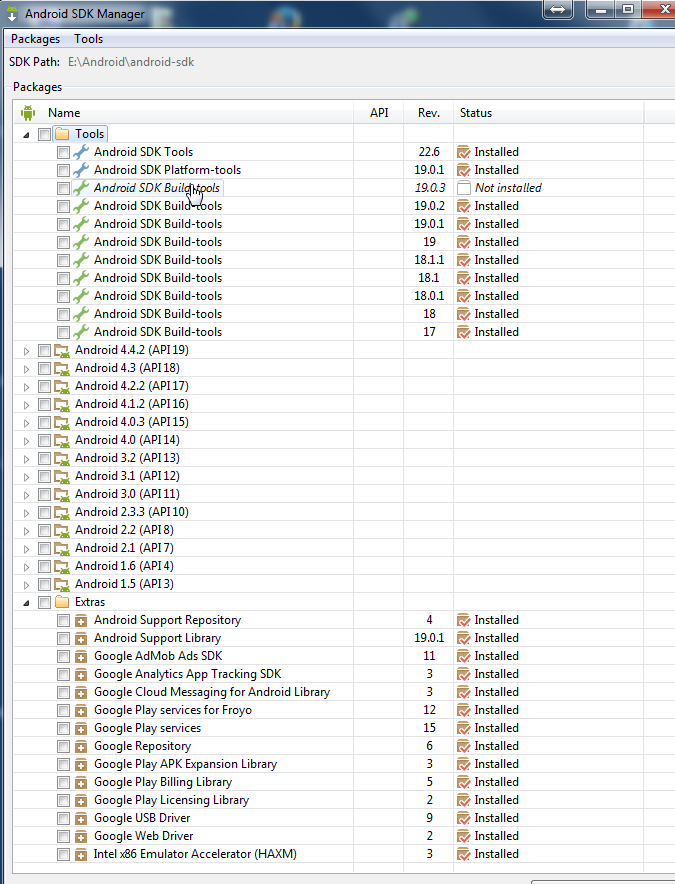Click installed status icon for Google Cloud Messaging
This screenshot has width=675, height=884.
[x=464, y=692]
